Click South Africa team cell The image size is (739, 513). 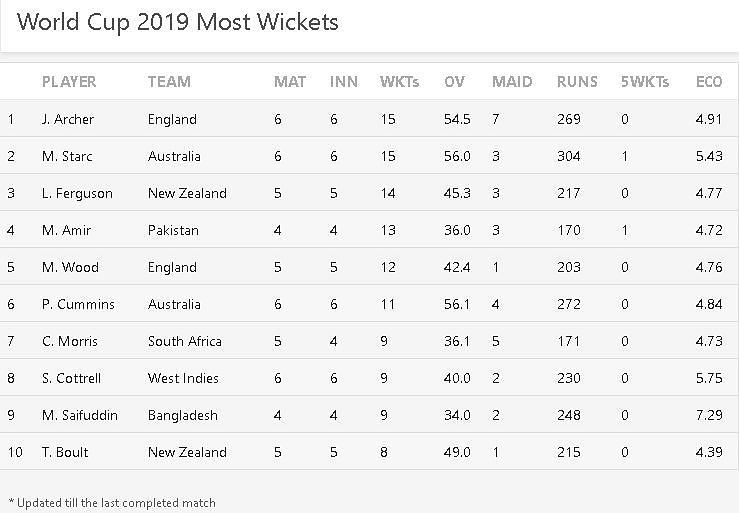[185, 341]
